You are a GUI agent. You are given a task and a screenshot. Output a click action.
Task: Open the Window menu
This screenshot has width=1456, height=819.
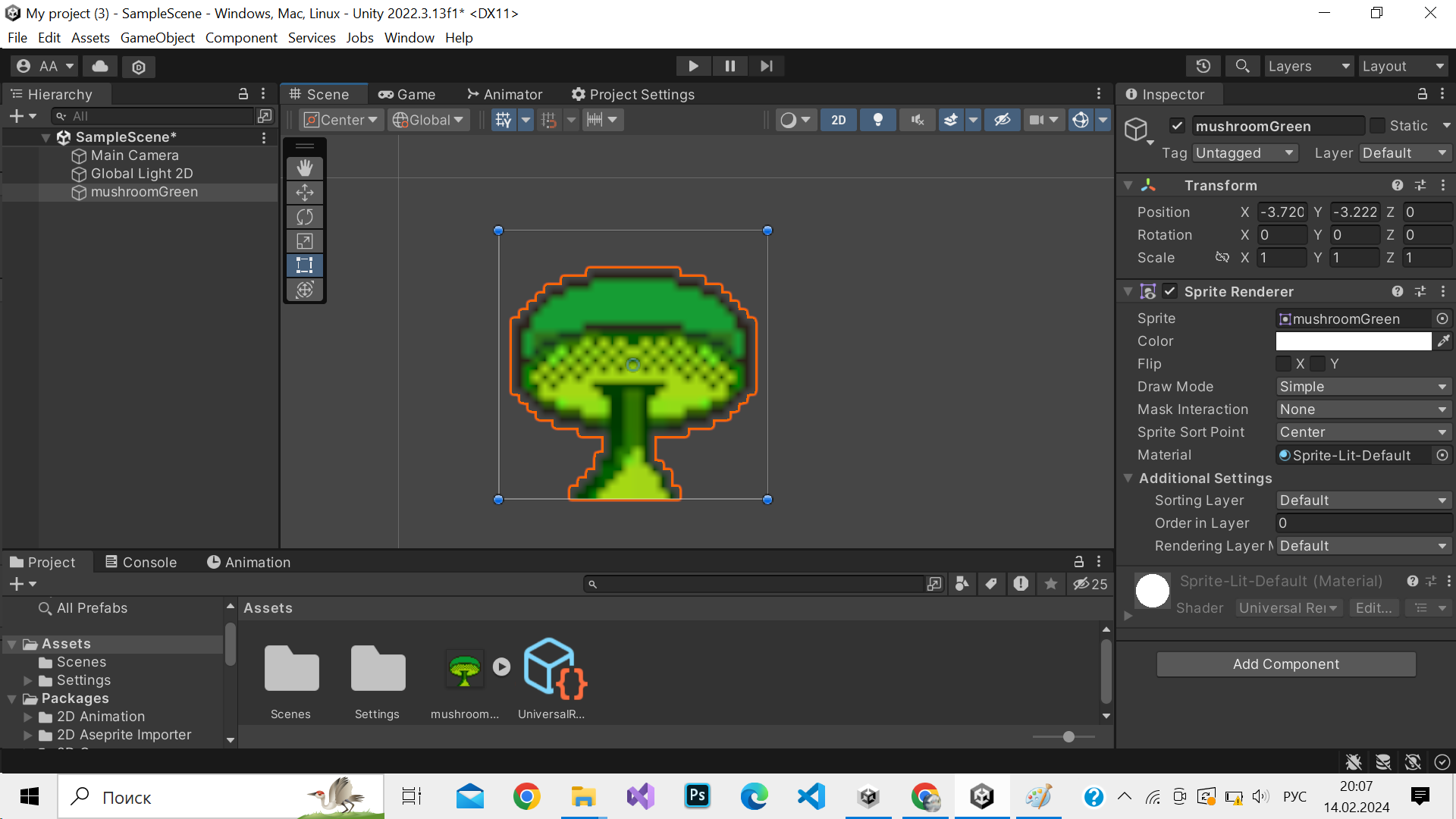(x=409, y=37)
